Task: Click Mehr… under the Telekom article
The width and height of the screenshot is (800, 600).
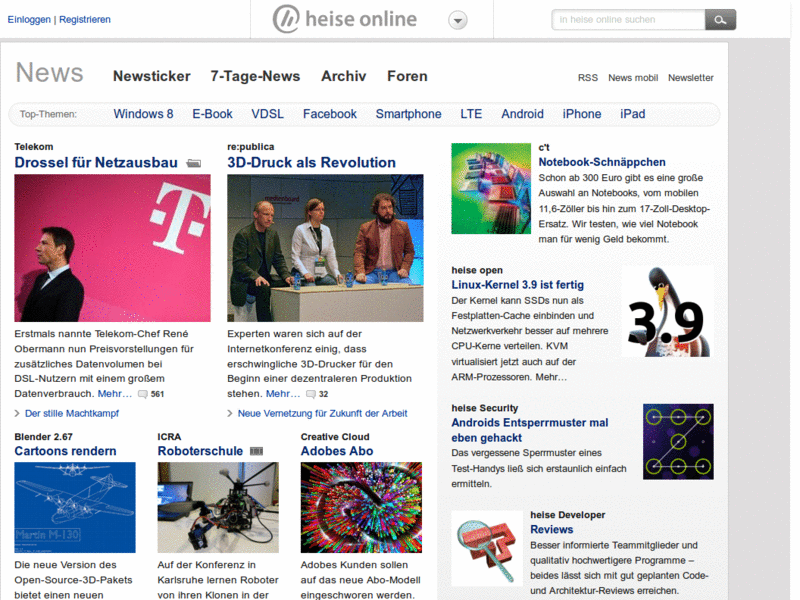Action: click(115, 394)
